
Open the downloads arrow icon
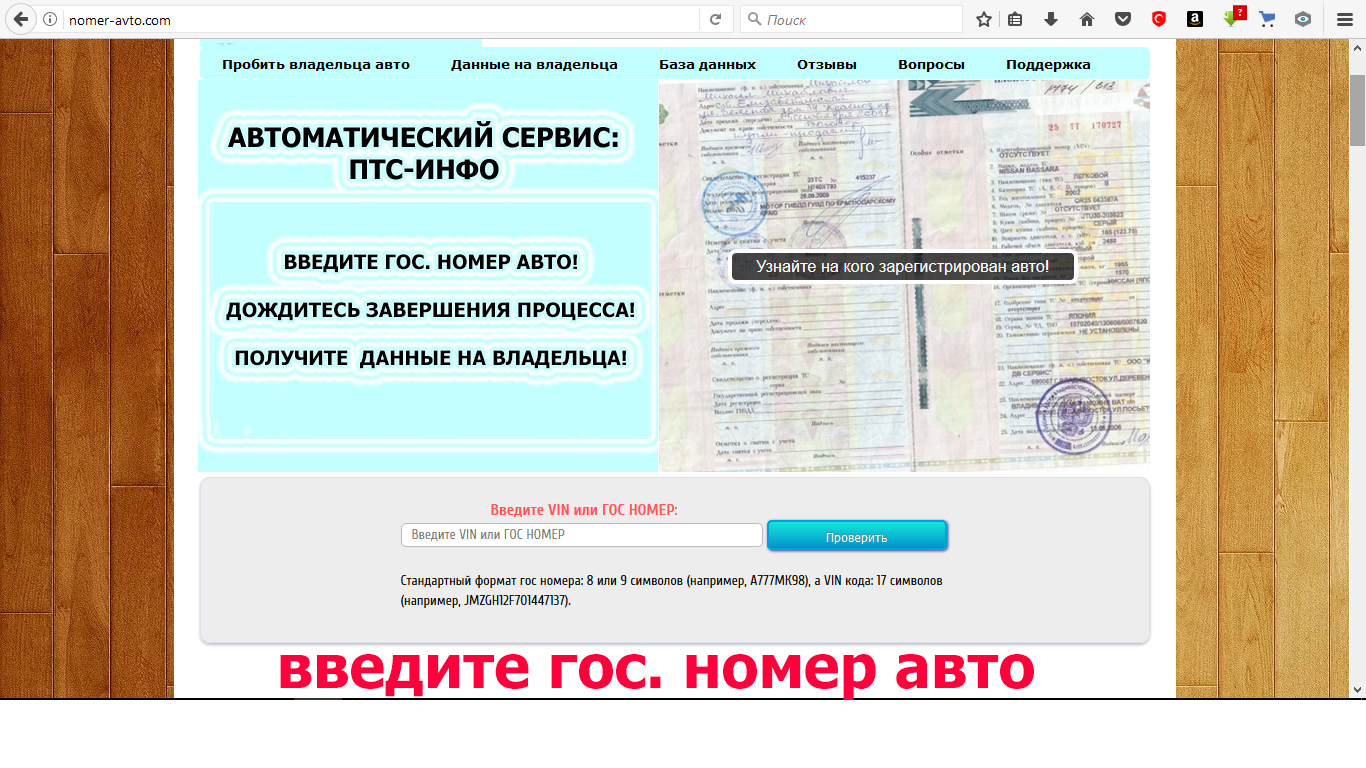1051,19
